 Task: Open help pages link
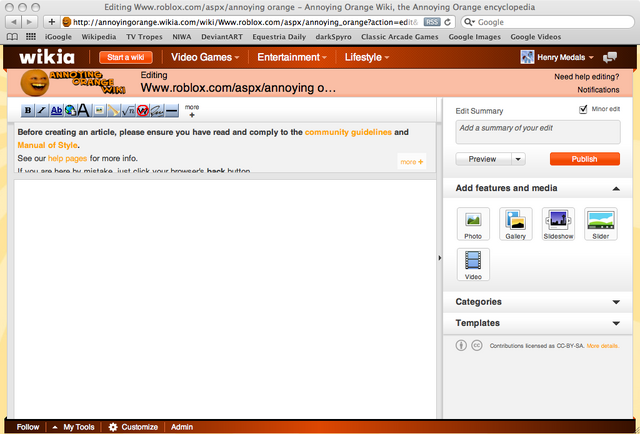point(67,158)
